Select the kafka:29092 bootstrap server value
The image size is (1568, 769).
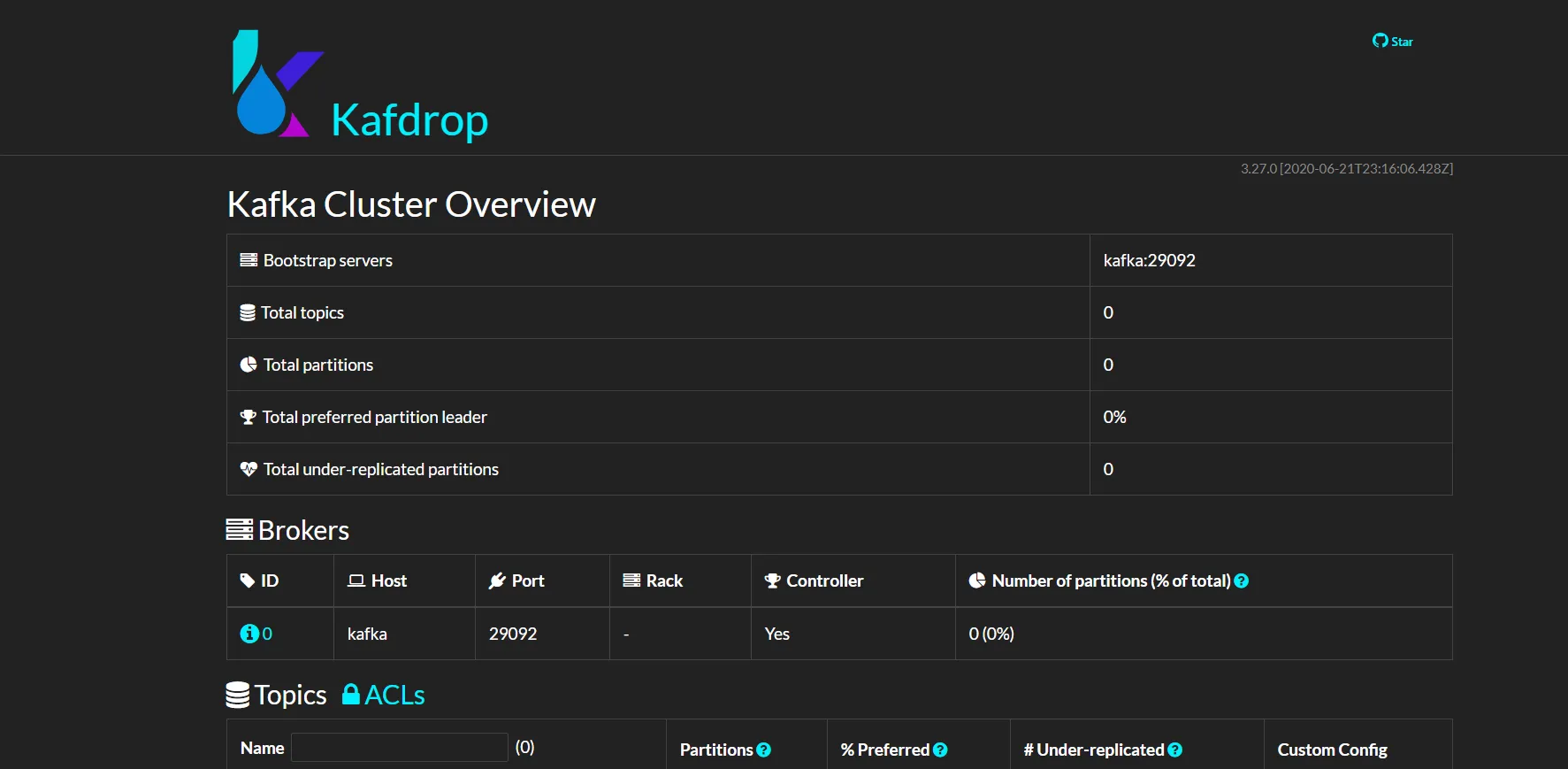[1149, 260]
